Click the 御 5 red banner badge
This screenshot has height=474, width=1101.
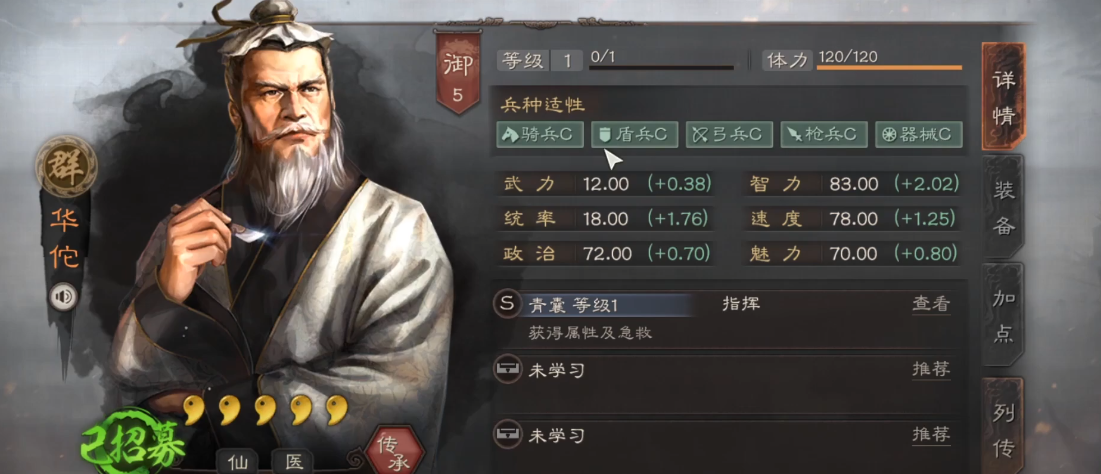(458, 73)
